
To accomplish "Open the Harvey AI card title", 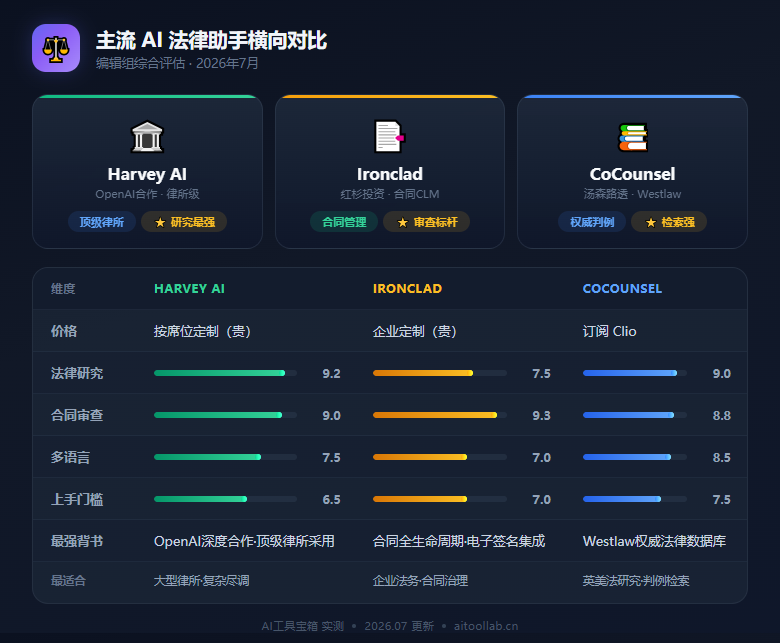I will tap(147, 174).
